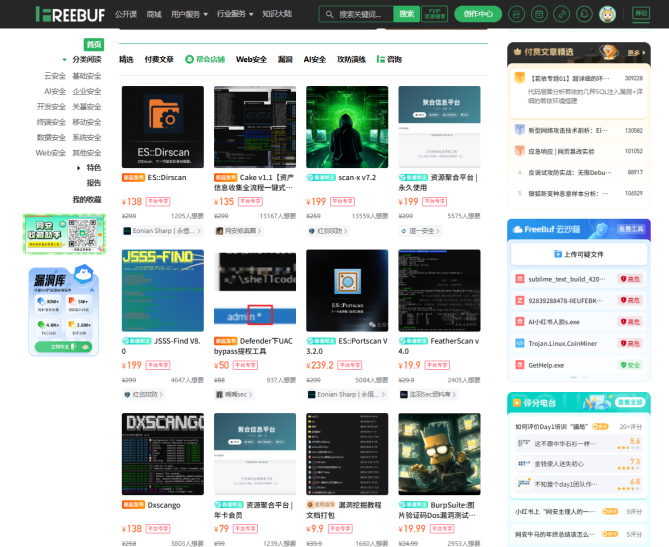Open seller Eonian Sharp under ES::Dirscan

tap(163, 231)
